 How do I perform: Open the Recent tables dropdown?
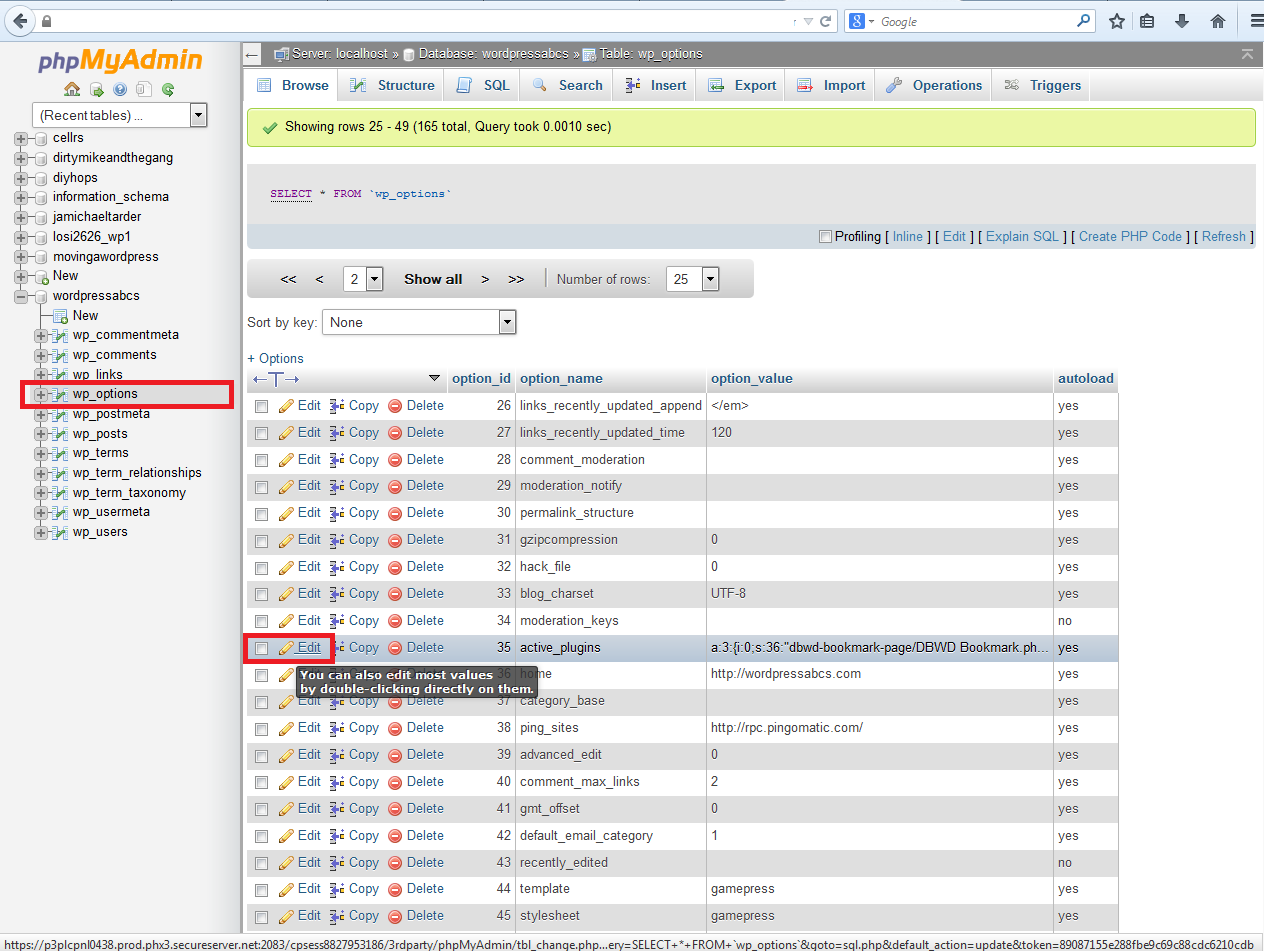pos(119,115)
